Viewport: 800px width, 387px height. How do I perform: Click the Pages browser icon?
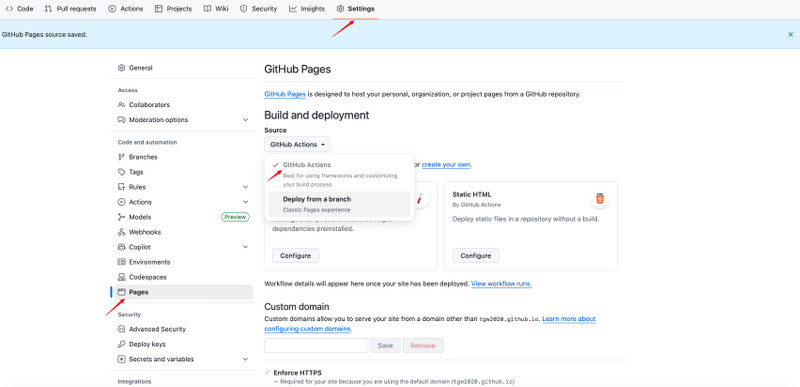121,292
